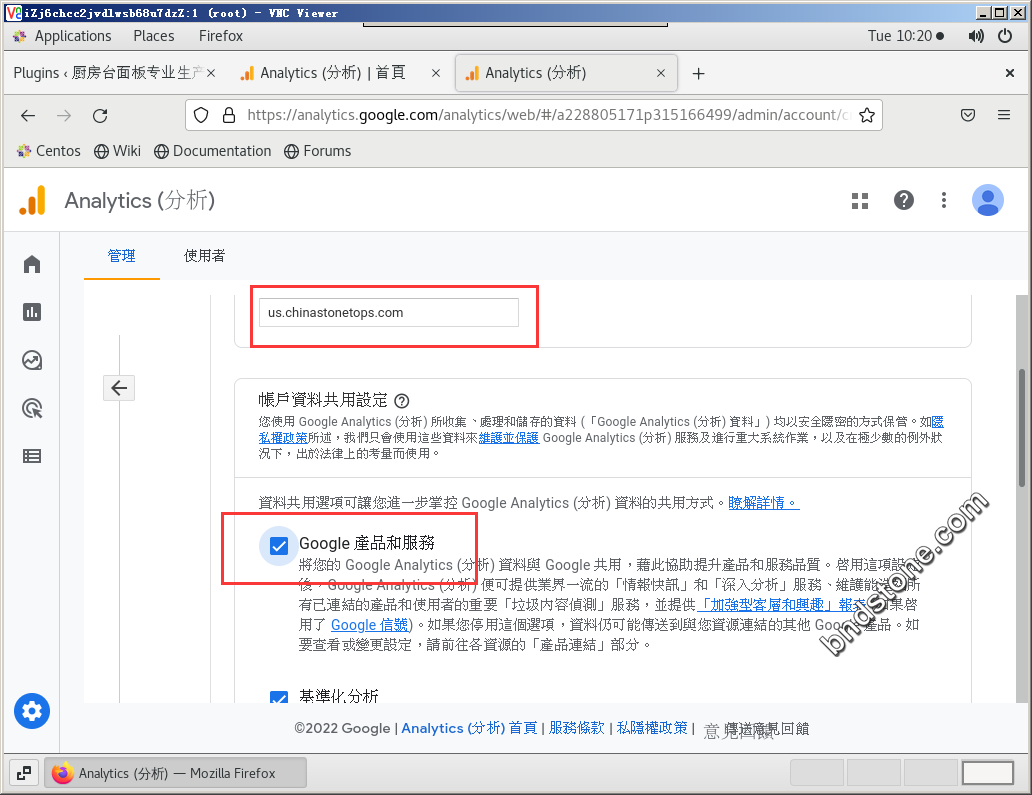Open the 服務條款 footer link
The image size is (1032, 795).
tap(577, 728)
